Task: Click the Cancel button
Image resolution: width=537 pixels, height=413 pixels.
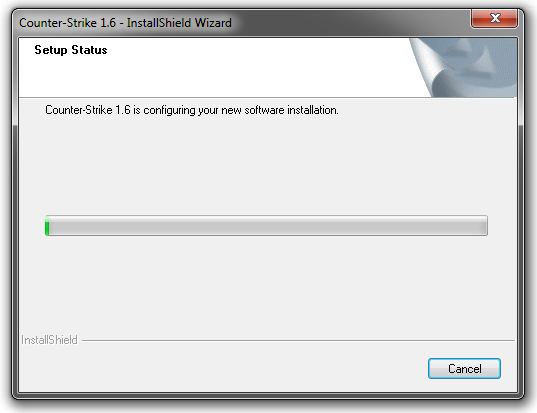Action: [x=464, y=368]
